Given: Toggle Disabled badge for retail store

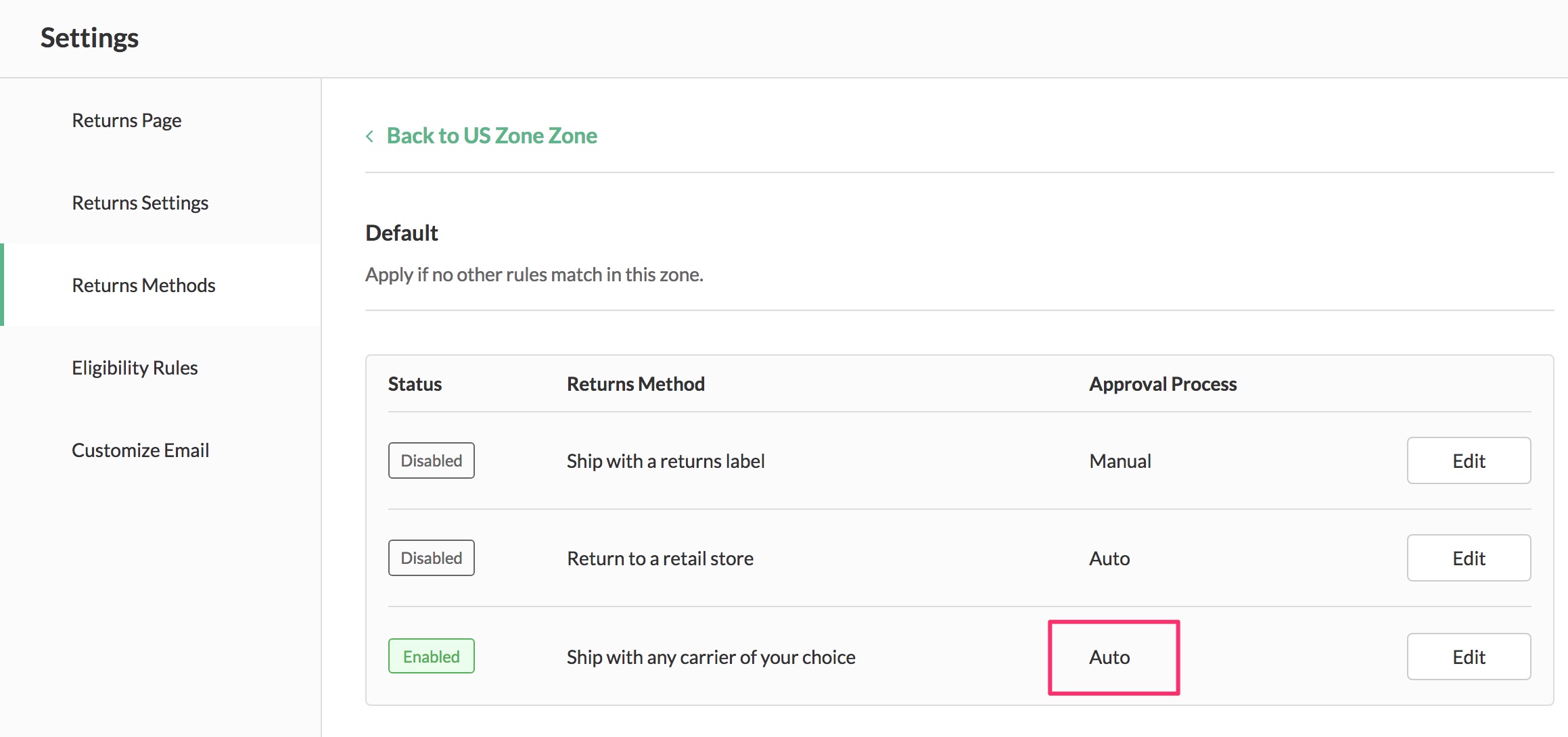Looking at the screenshot, I should pyautogui.click(x=431, y=558).
